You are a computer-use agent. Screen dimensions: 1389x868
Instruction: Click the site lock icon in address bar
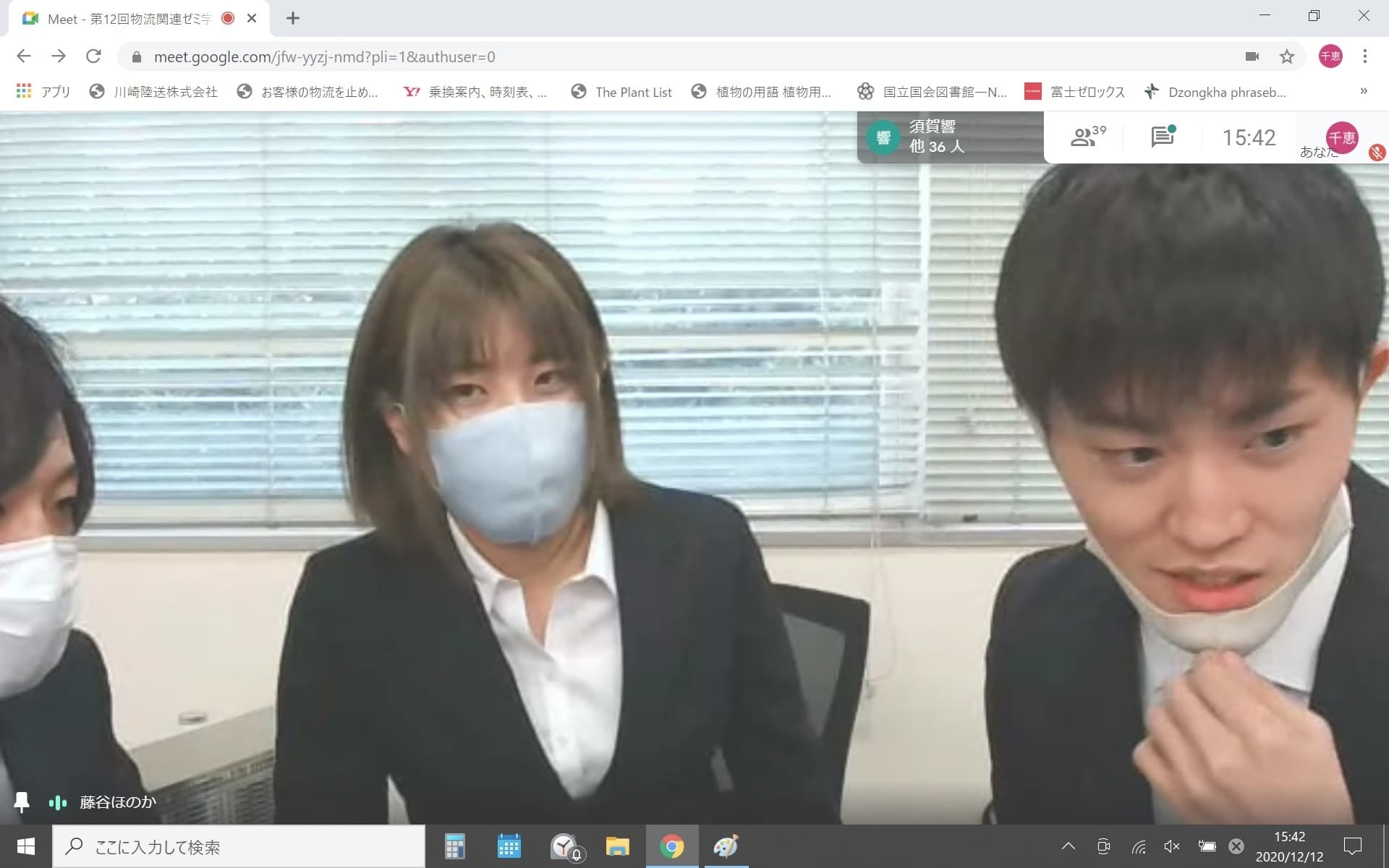pyautogui.click(x=137, y=56)
